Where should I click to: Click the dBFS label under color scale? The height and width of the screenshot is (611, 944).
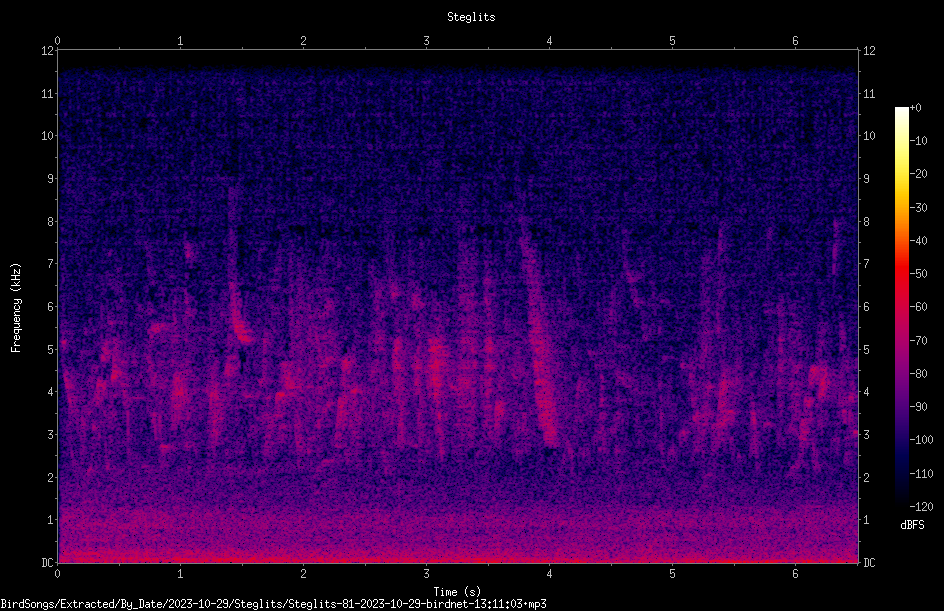tap(912, 525)
